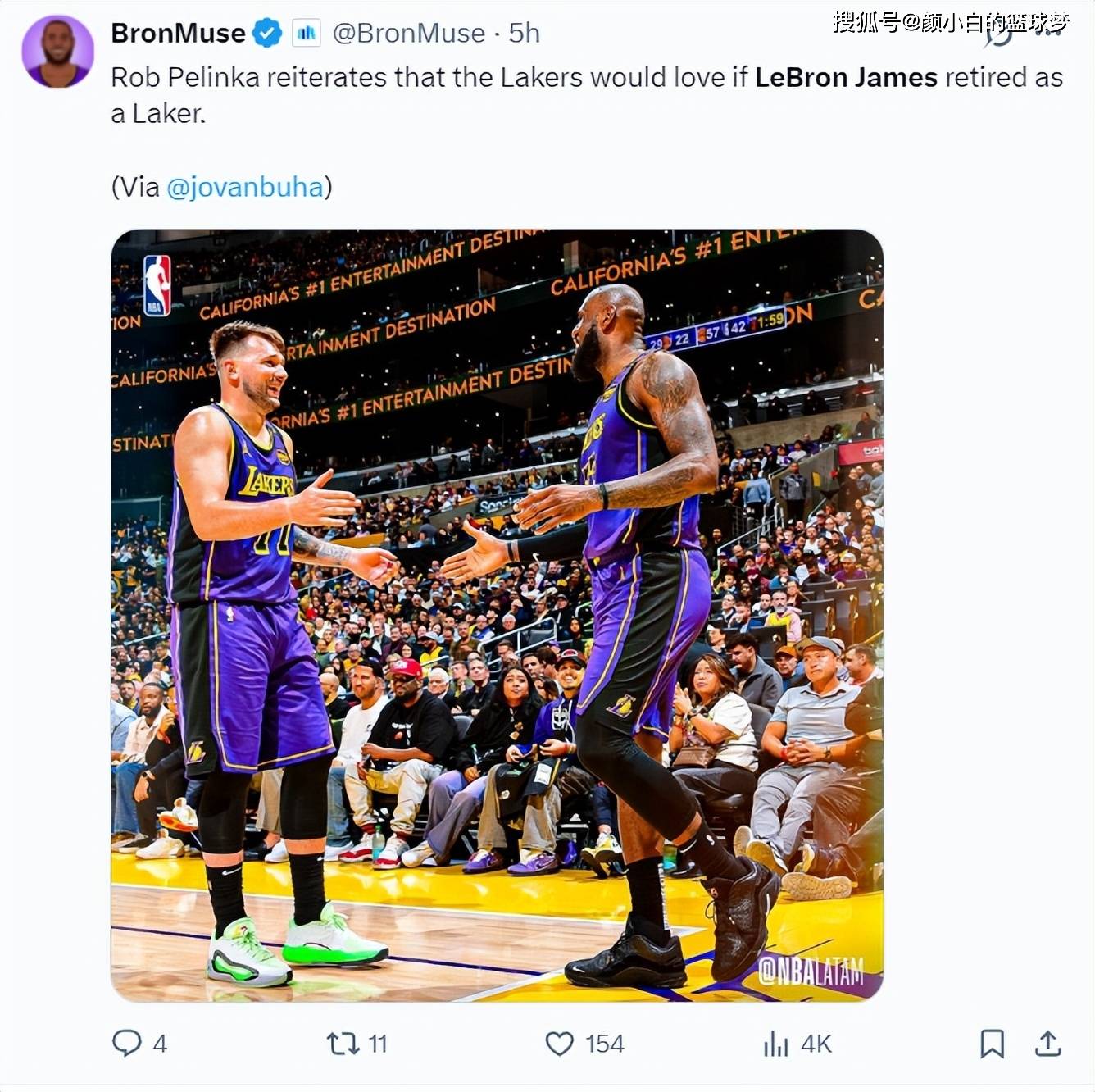The image size is (1095, 1092).
Task: Open the BronMuse display name
Action: coord(178,33)
